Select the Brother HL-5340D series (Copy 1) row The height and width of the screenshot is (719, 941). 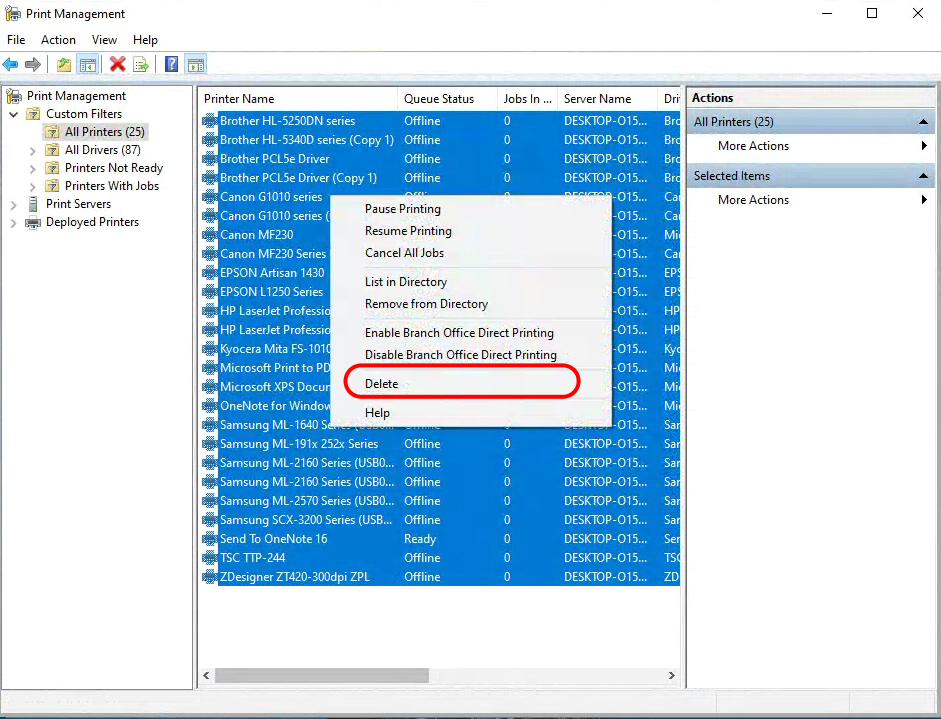point(440,140)
